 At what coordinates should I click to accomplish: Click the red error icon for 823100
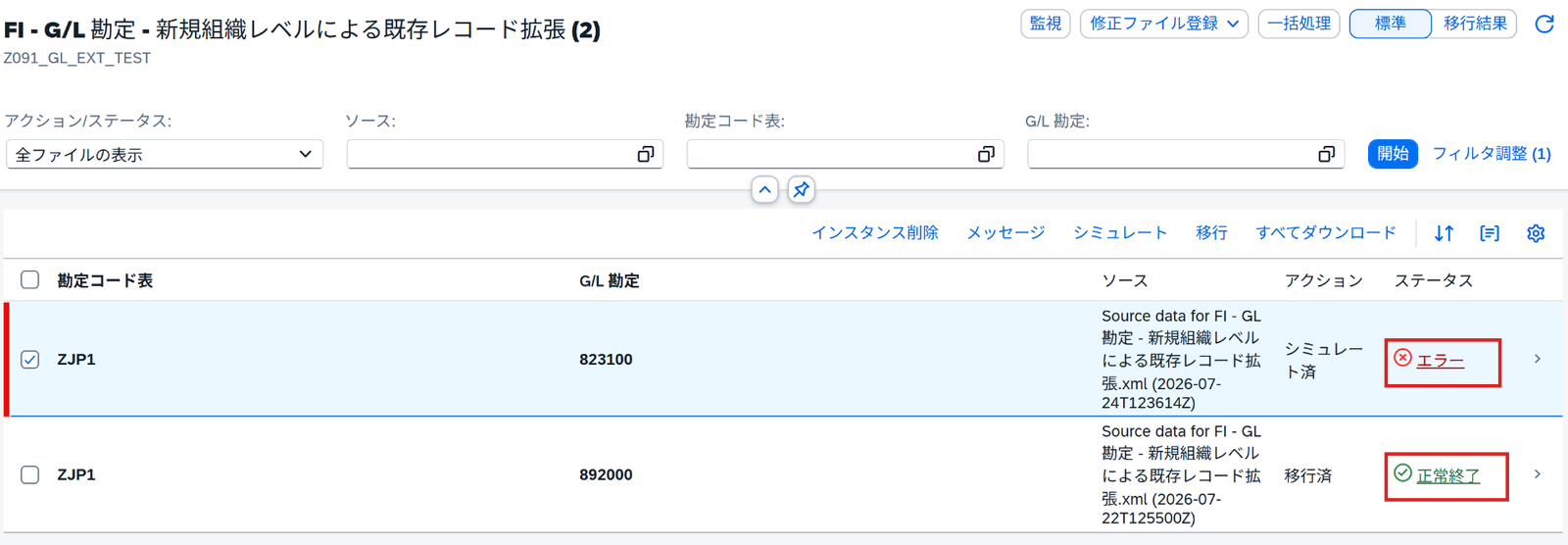click(x=1403, y=358)
